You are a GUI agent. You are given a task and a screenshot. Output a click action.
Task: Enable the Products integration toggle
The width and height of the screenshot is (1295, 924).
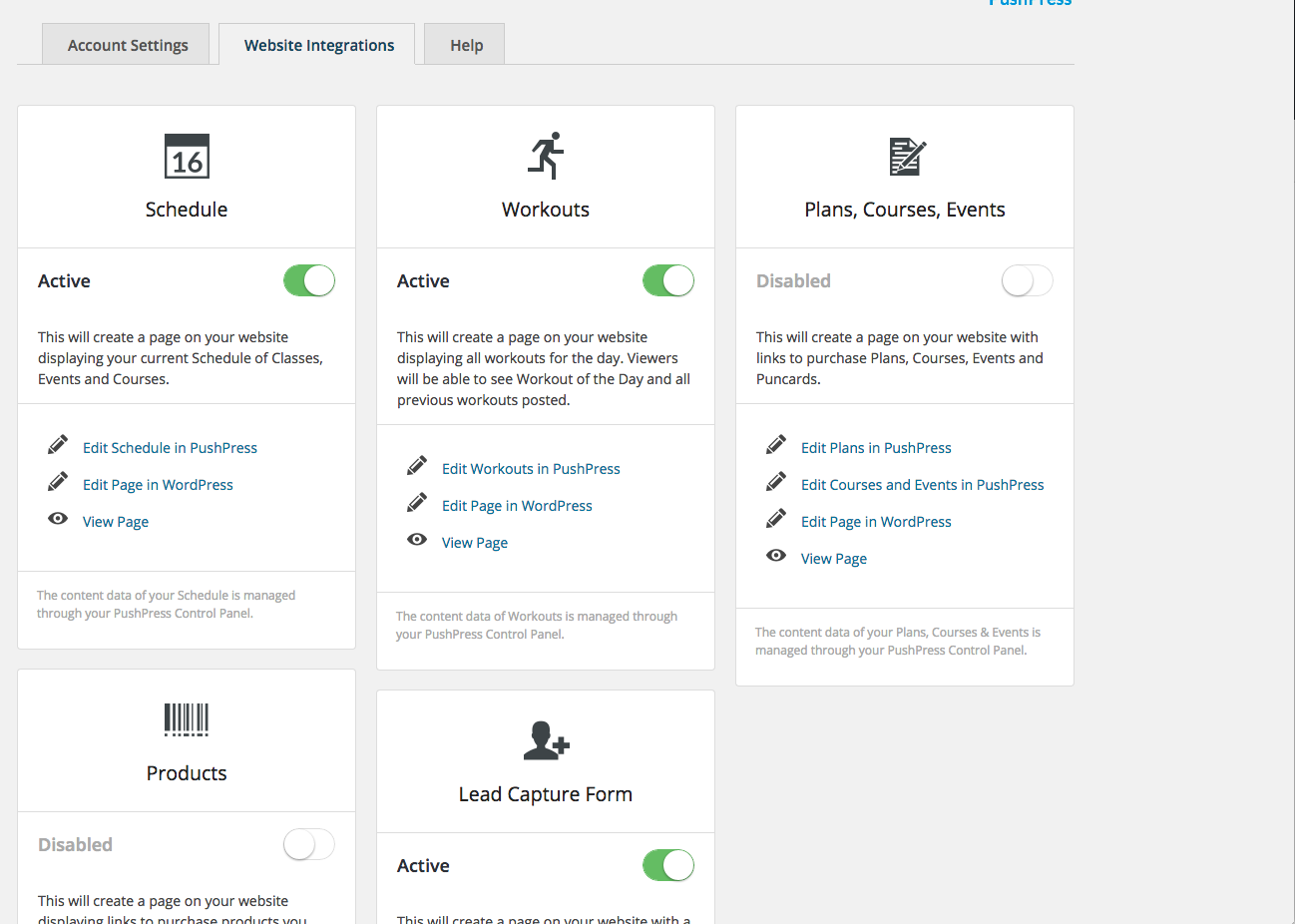point(309,844)
